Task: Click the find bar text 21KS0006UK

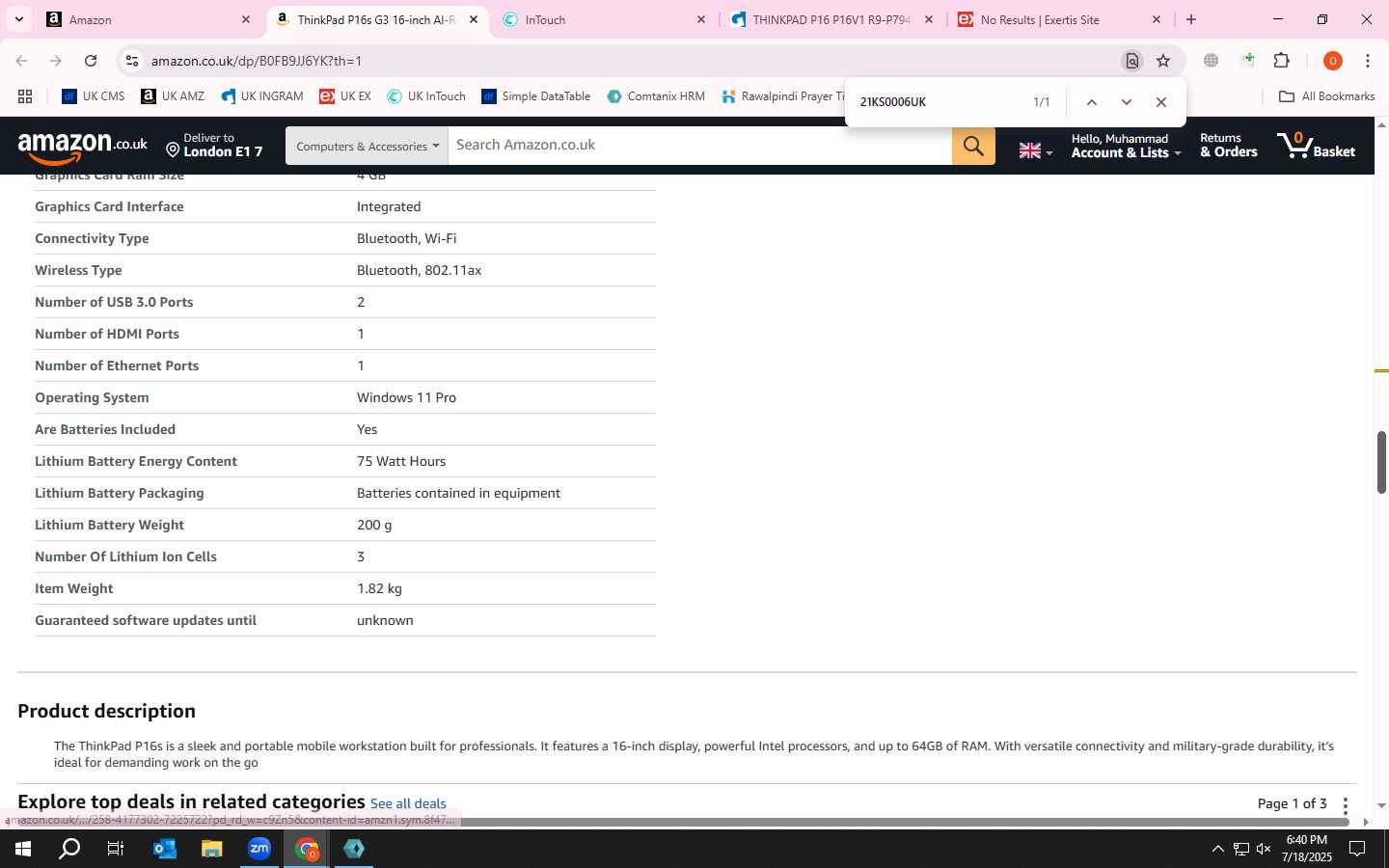Action: 893,102
